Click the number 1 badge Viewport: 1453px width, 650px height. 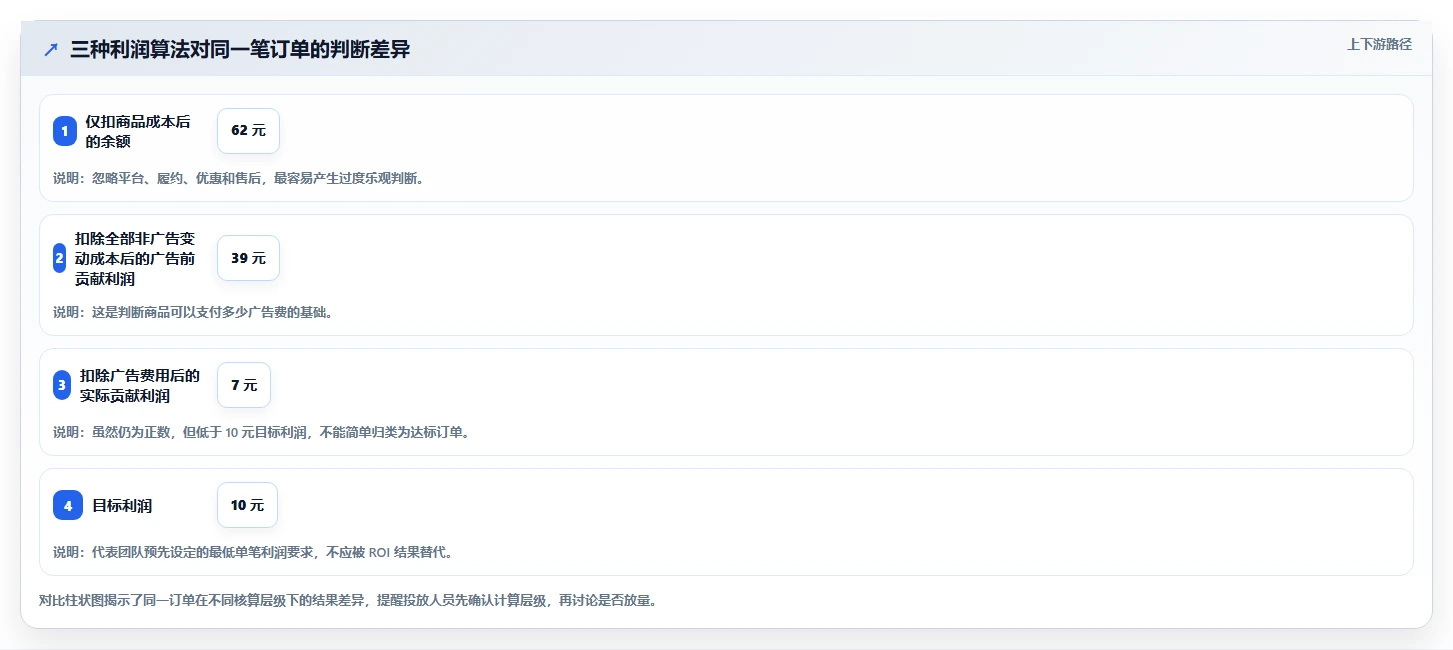(65, 131)
